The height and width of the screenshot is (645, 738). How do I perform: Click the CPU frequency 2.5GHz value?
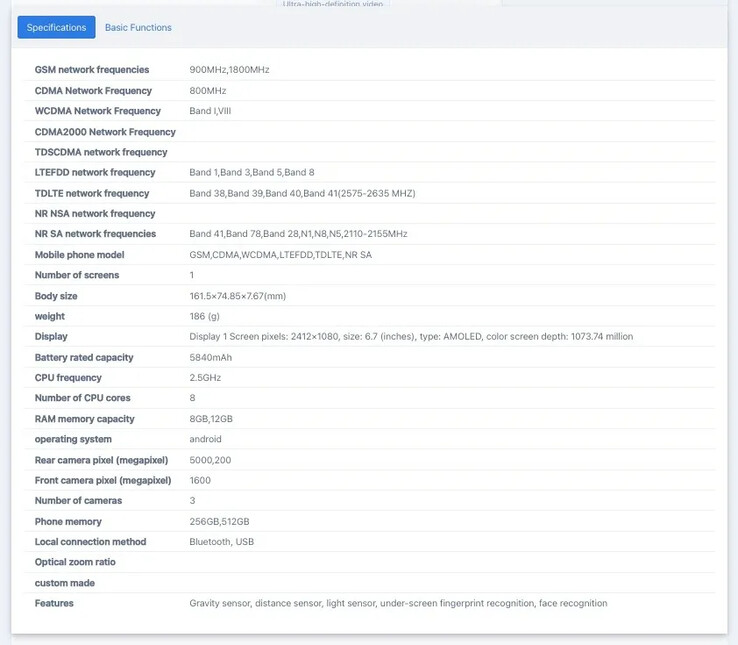[205, 378]
